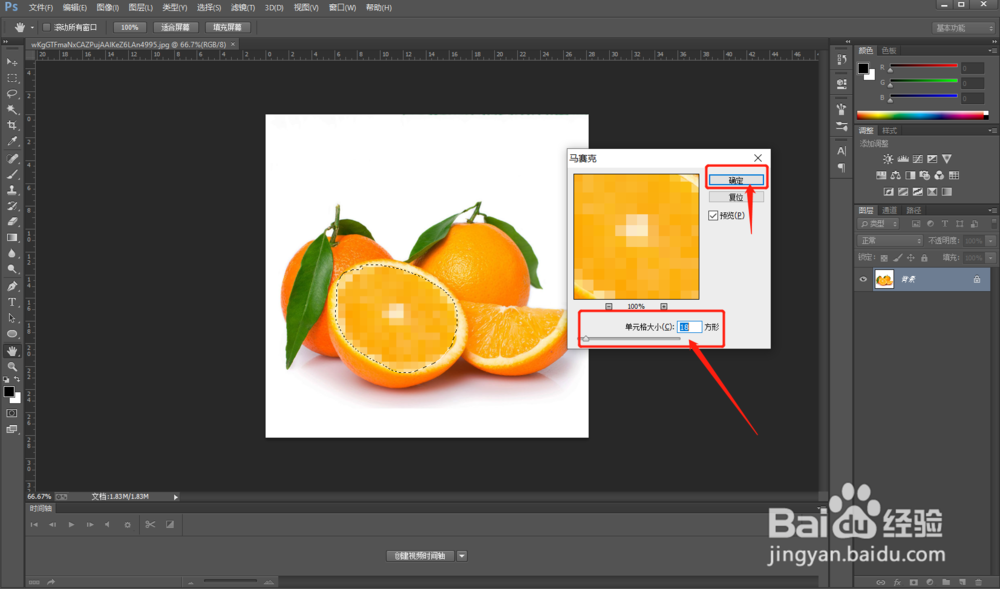1000x589 pixels.
Task: Select the Pen tool
Action: [x=11, y=286]
